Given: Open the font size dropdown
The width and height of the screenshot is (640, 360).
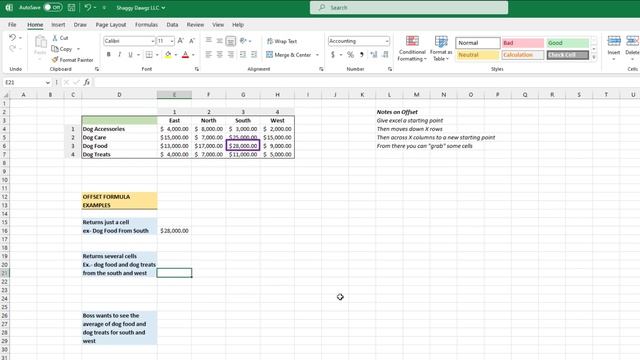Looking at the screenshot, I should tap(171, 41).
